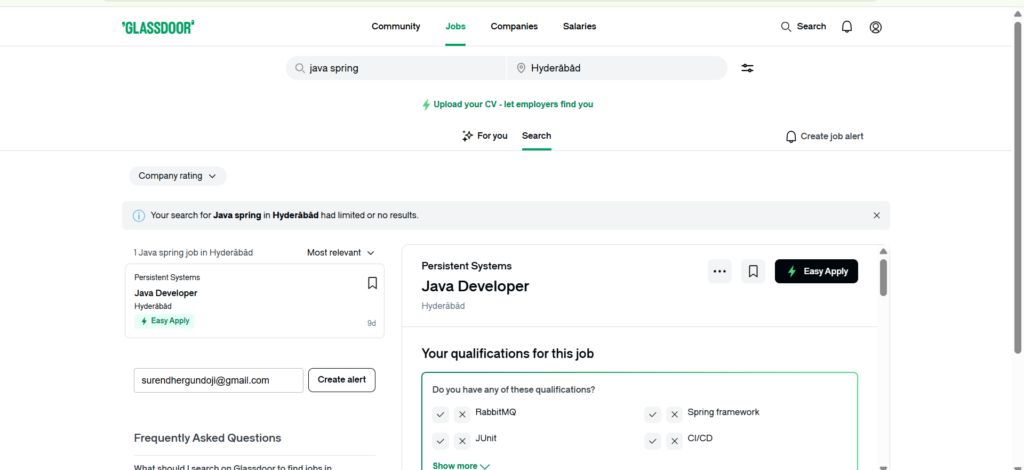Click the Easy Apply button
Image resolution: width=1024 pixels, height=470 pixels.
tap(816, 272)
